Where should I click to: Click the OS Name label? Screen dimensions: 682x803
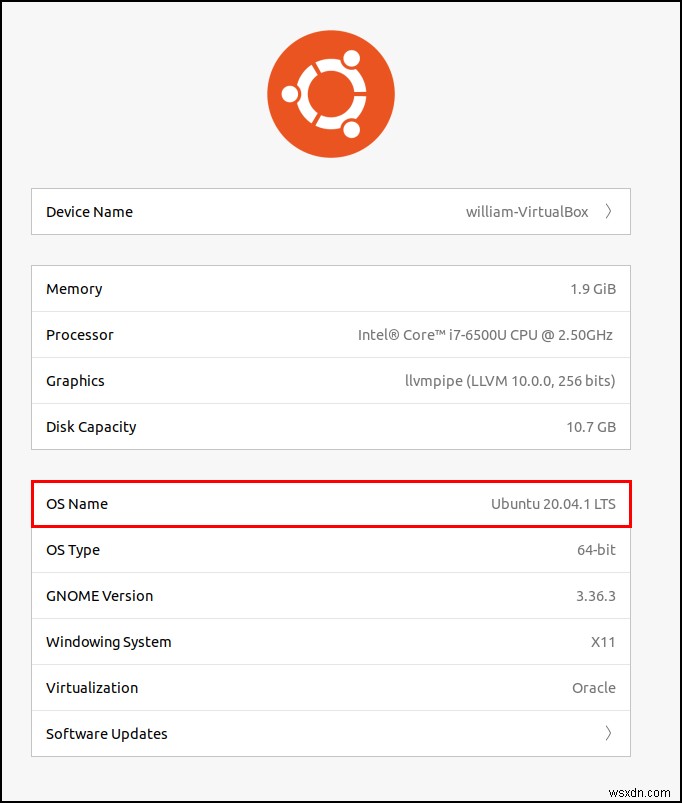(x=77, y=504)
